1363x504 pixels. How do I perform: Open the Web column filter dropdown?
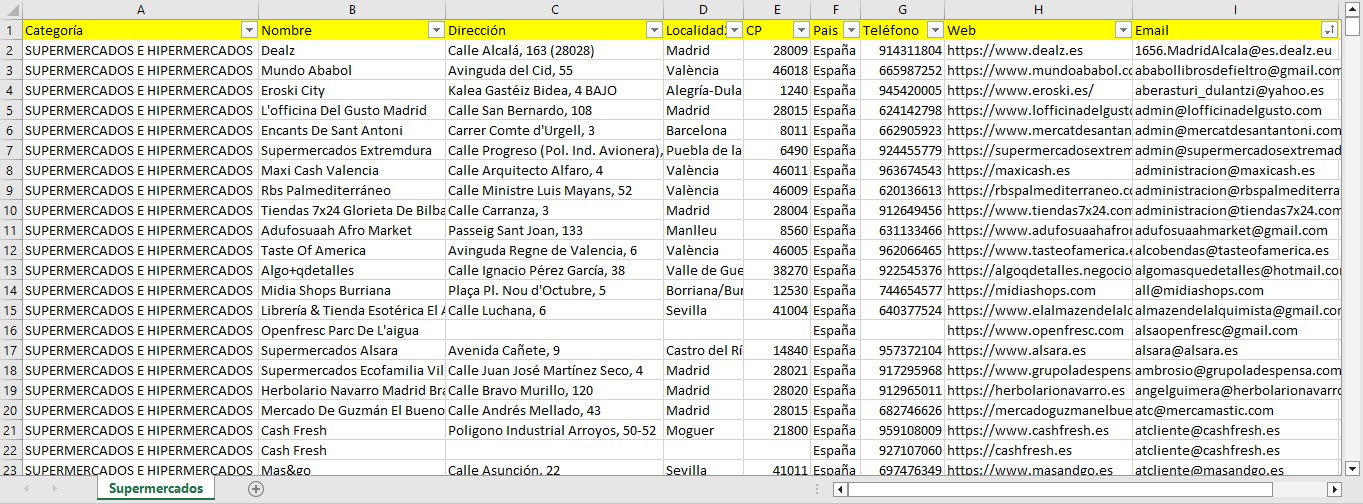[x=1122, y=30]
